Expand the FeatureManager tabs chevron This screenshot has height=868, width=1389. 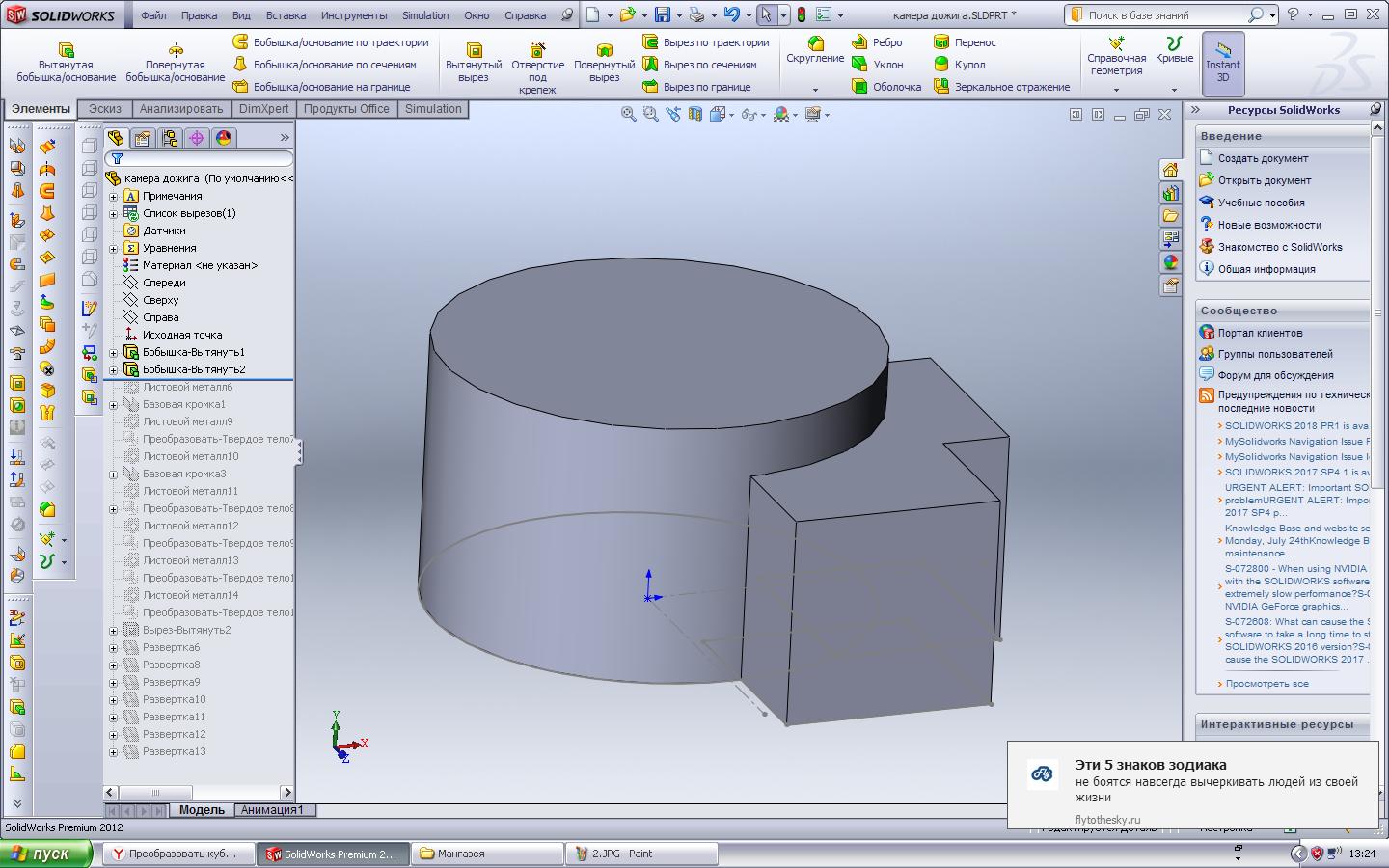pos(285,138)
